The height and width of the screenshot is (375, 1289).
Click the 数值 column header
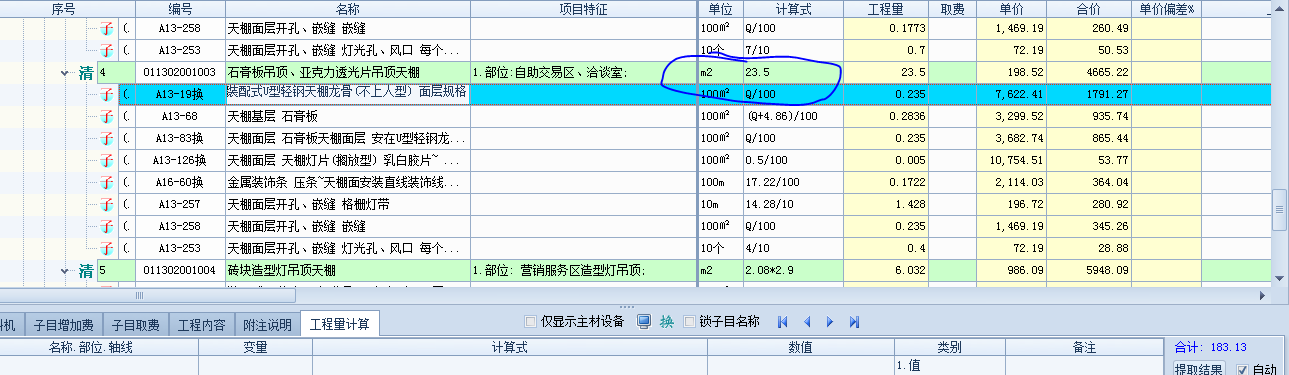(800, 347)
